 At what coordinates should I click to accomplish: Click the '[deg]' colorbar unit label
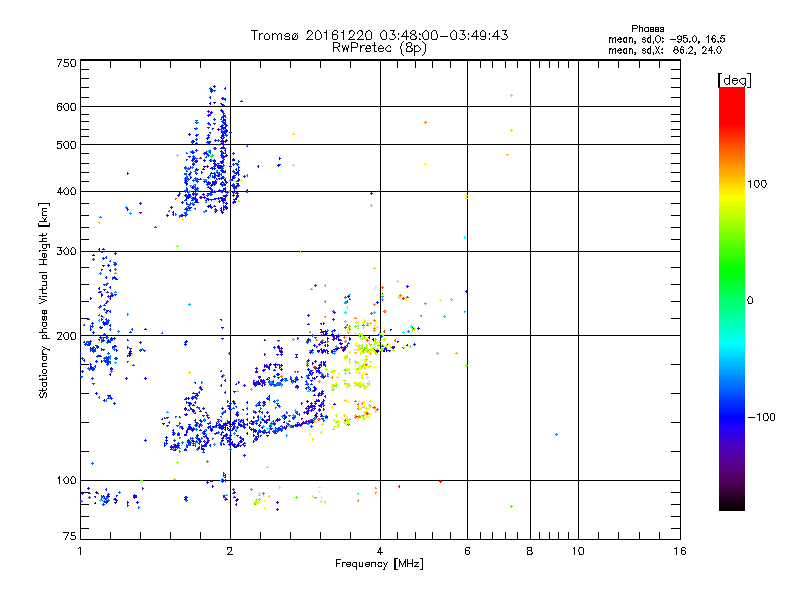(x=734, y=80)
